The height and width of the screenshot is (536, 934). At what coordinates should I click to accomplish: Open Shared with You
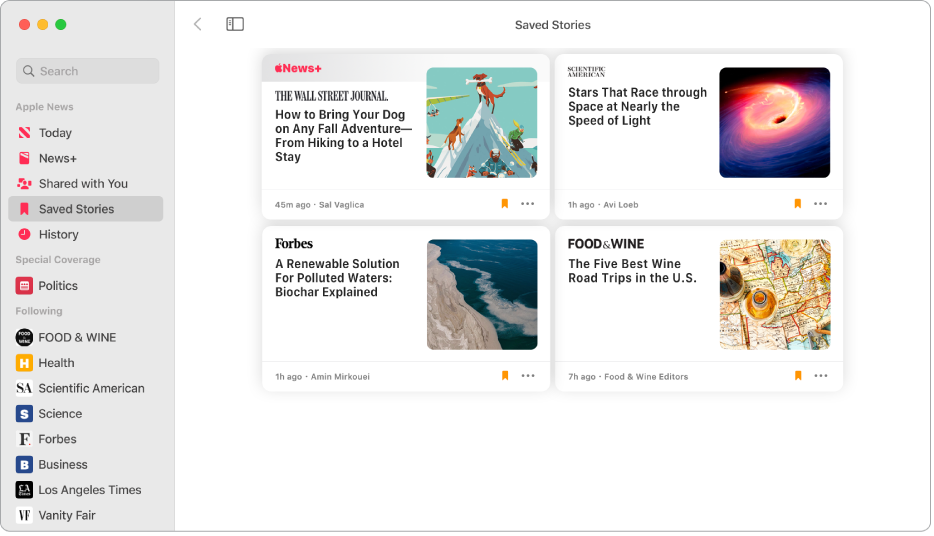[86, 183]
